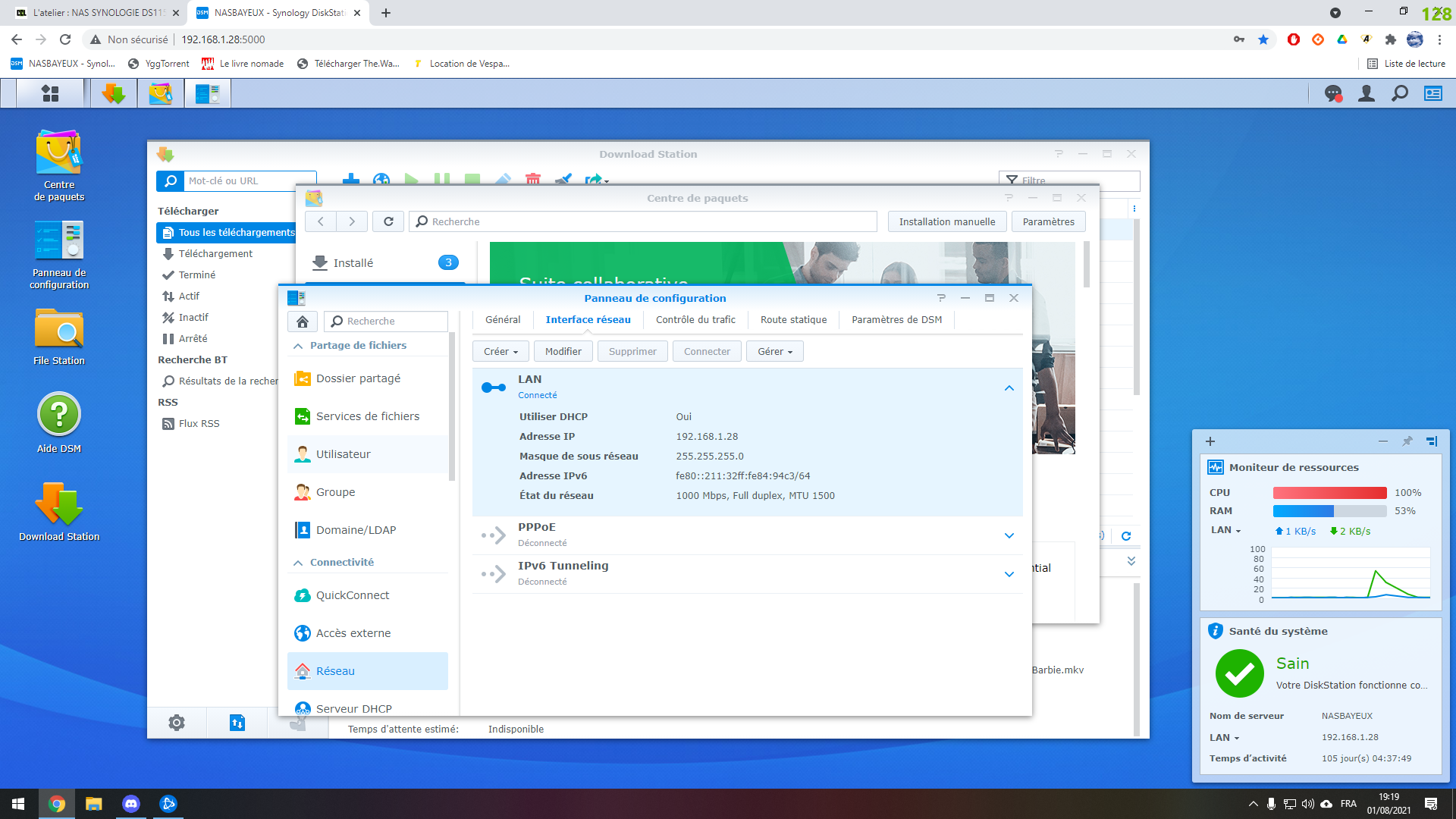1456x819 pixels.
Task: Open Centre de paquets desktop icon
Action: click(59, 165)
